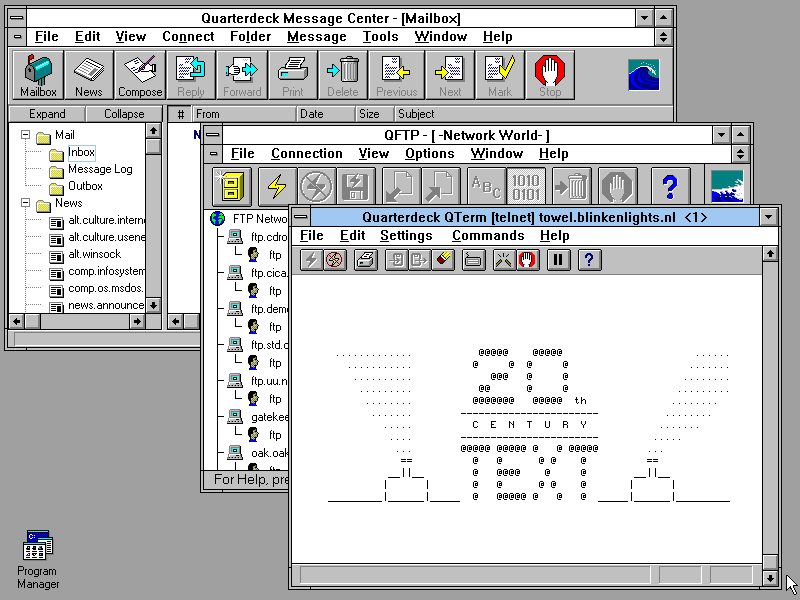Screen dimensions: 800x600
Task: Open Program Manager desktop icon
Action: coord(37,560)
